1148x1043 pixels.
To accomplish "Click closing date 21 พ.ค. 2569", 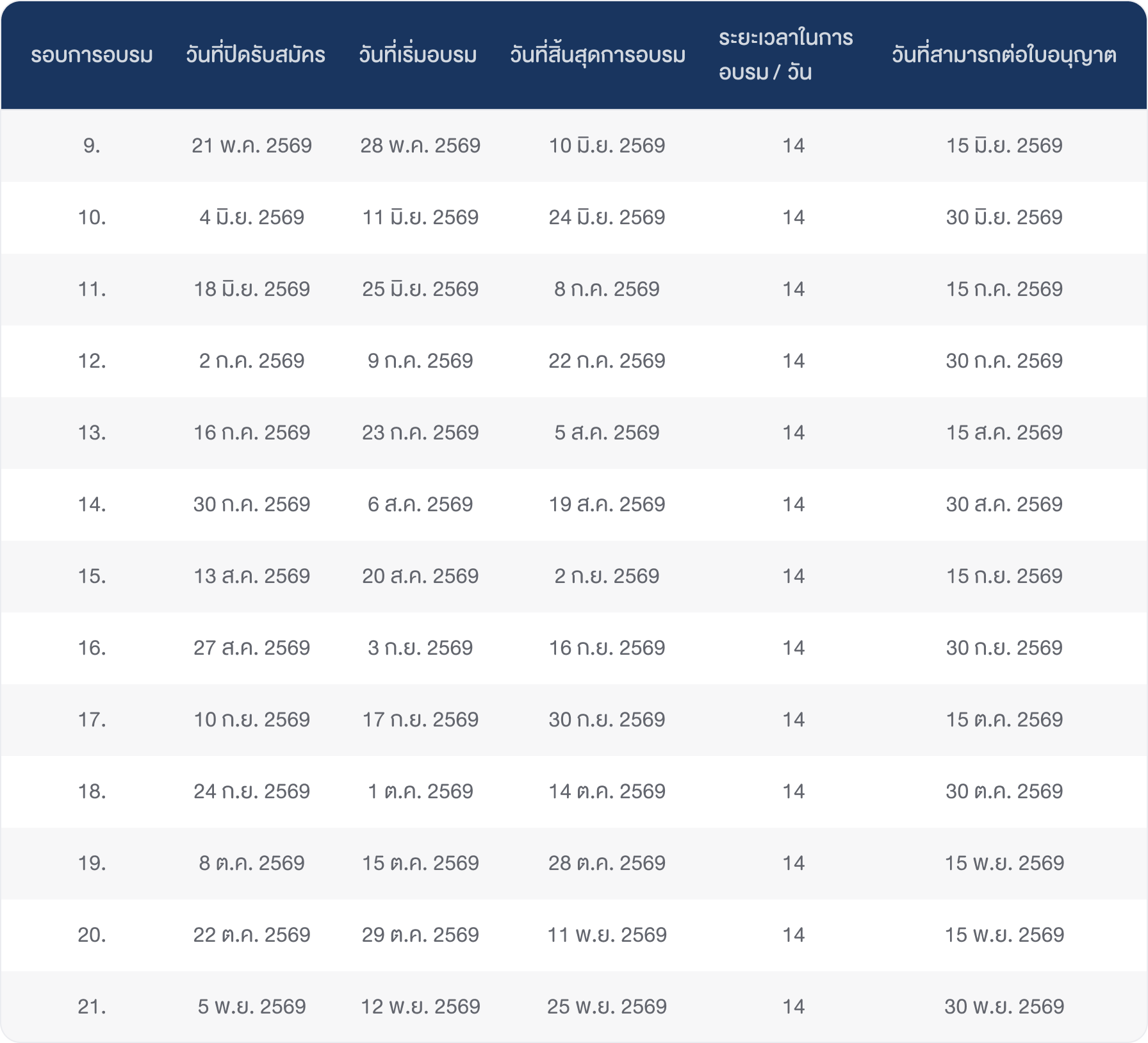I will coord(252,146).
